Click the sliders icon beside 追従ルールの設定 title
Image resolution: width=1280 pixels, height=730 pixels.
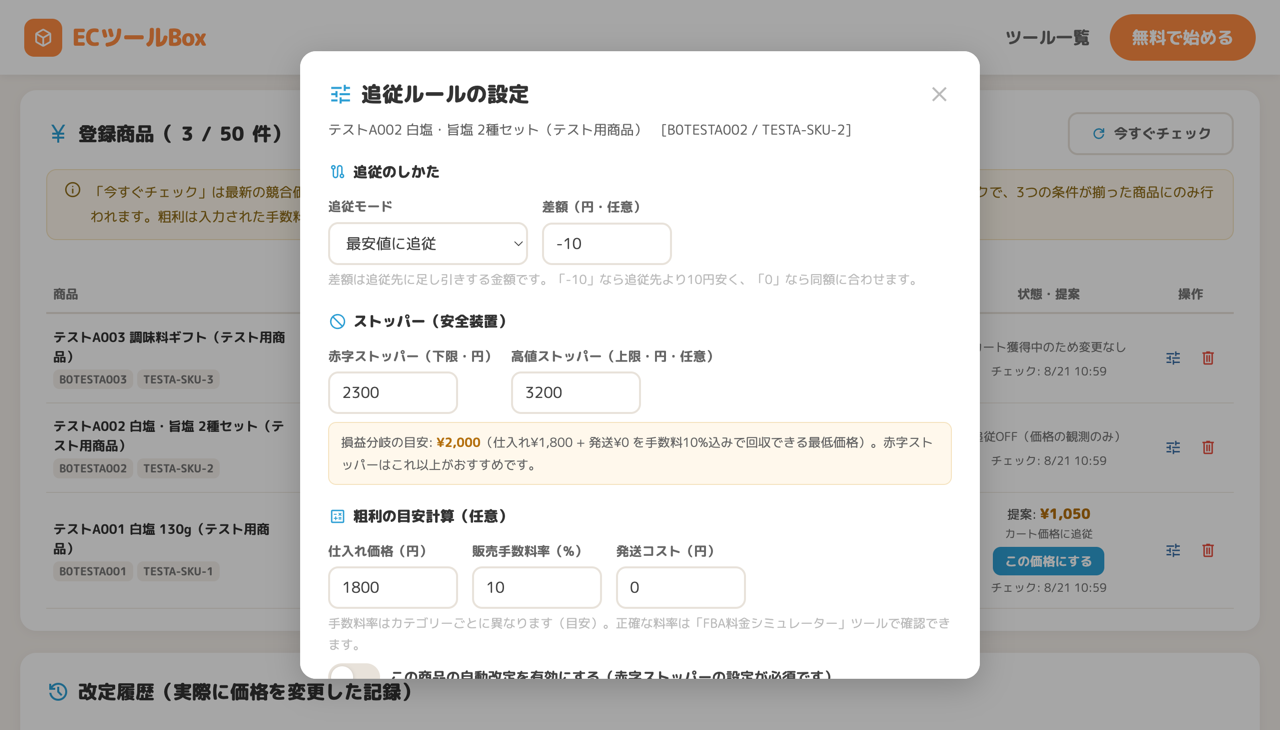(341, 94)
